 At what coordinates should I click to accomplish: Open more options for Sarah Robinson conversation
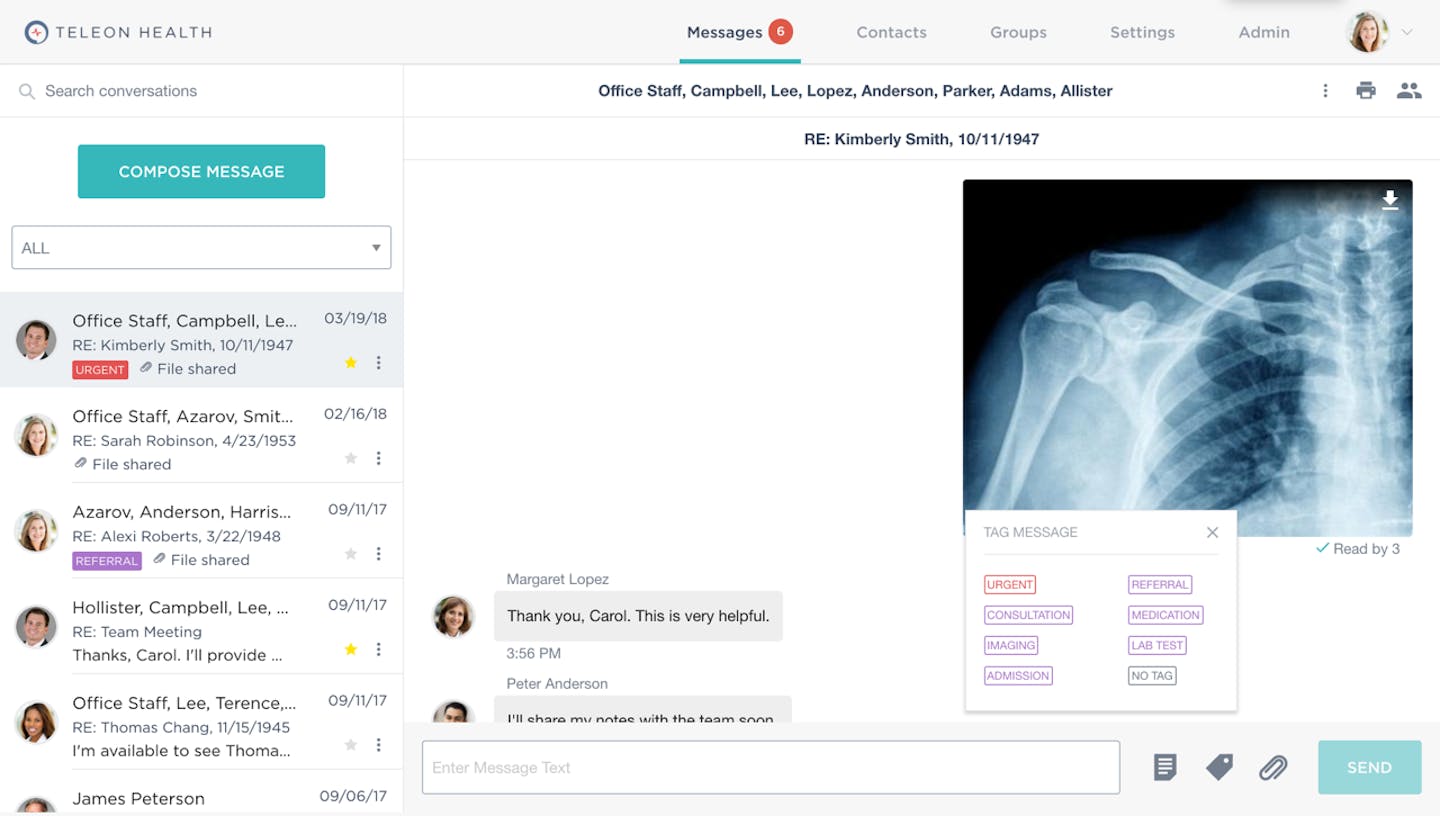tap(379, 458)
